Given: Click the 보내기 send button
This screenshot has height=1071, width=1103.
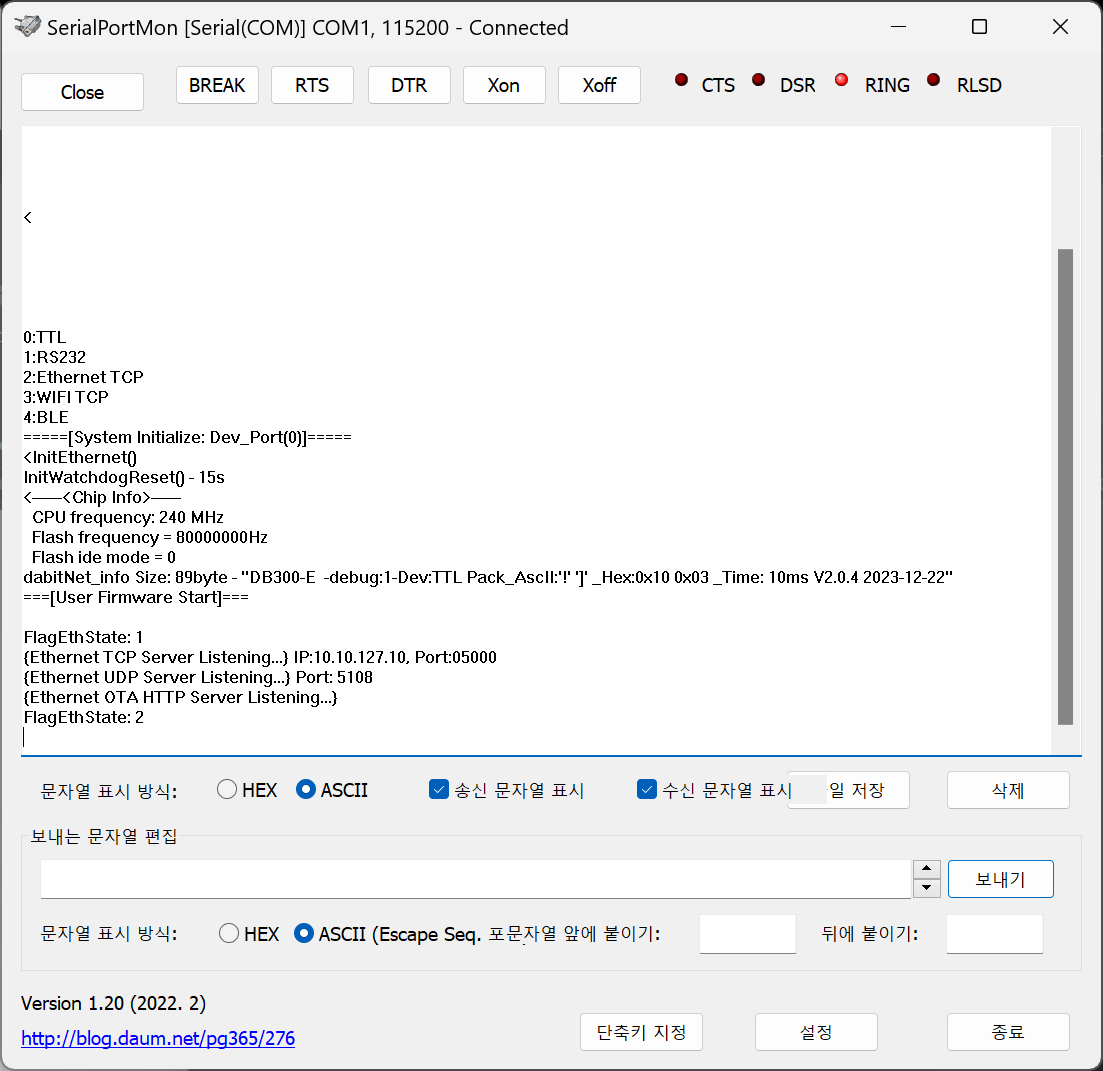Looking at the screenshot, I should [1000, 879].
